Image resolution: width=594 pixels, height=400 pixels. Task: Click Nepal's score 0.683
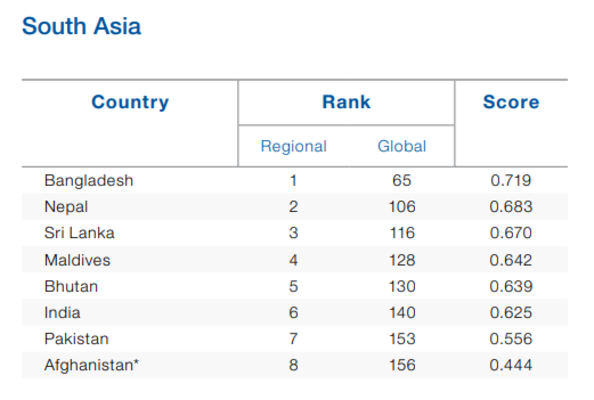[511, 207]
